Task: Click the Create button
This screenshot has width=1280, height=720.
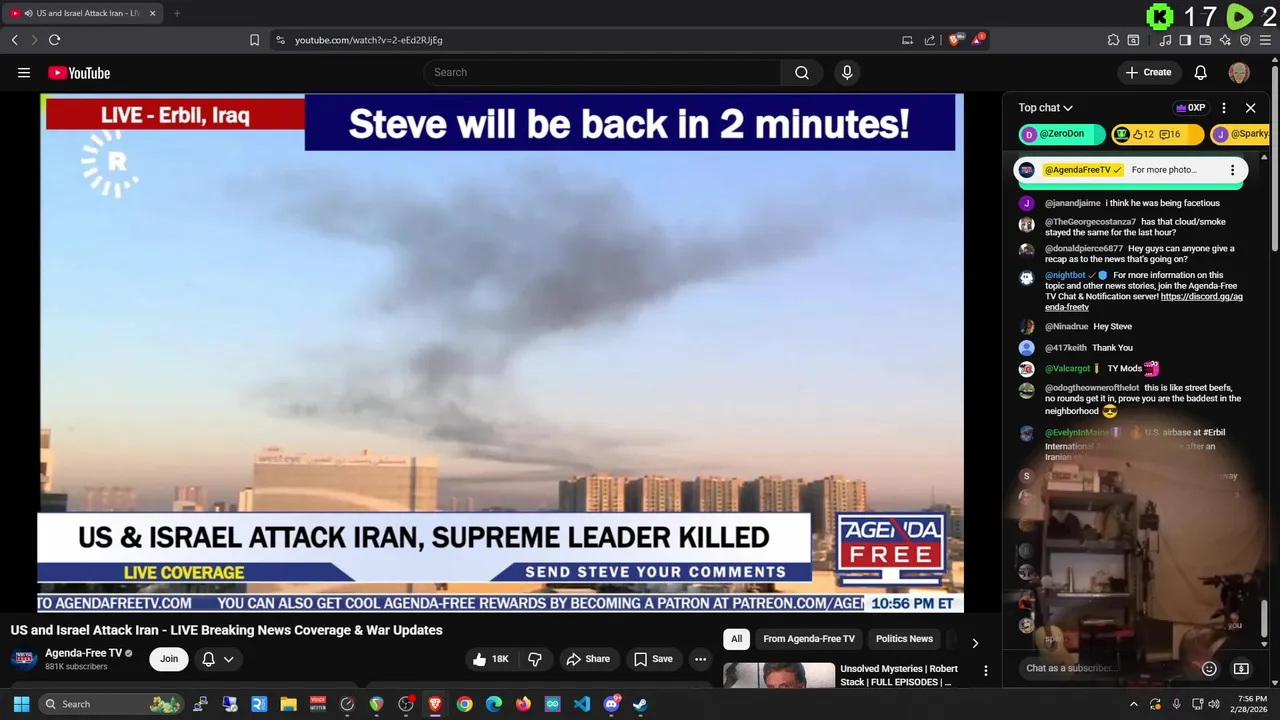Action: (1148, 72)
